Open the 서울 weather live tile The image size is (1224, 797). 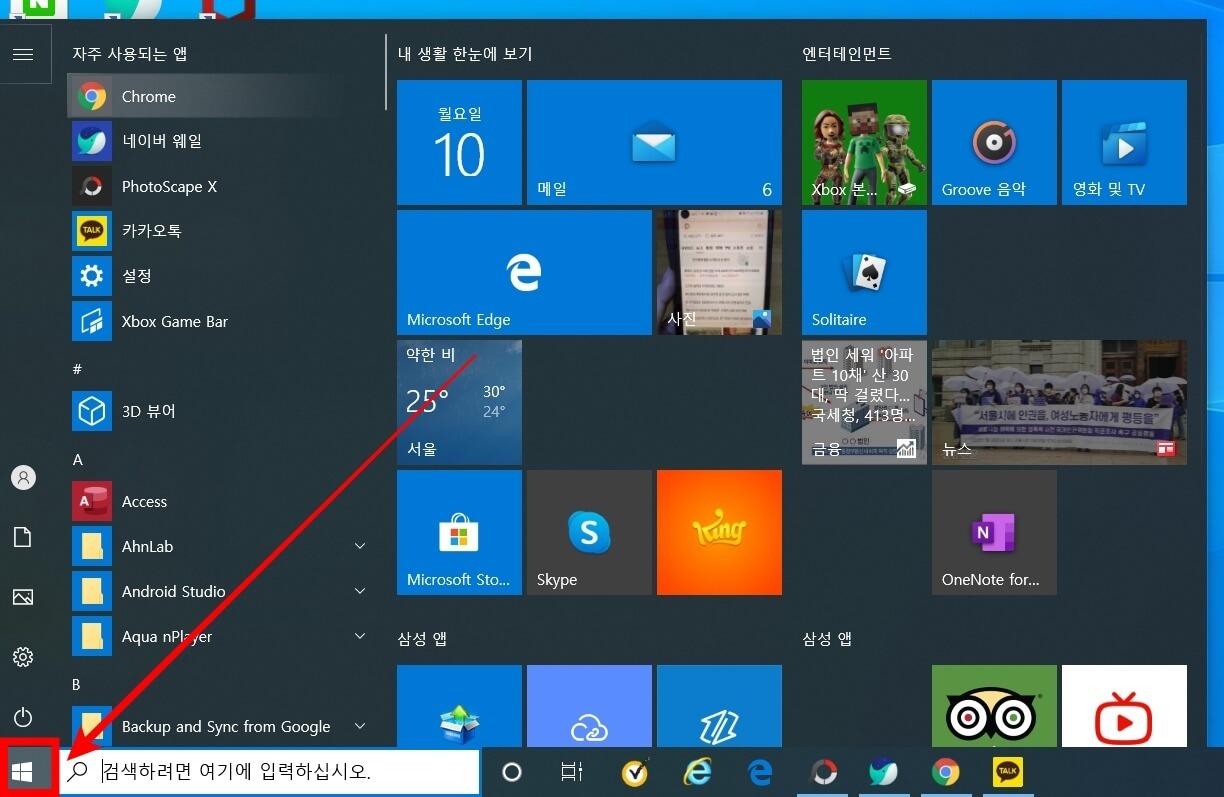click(x=458, y=403)
